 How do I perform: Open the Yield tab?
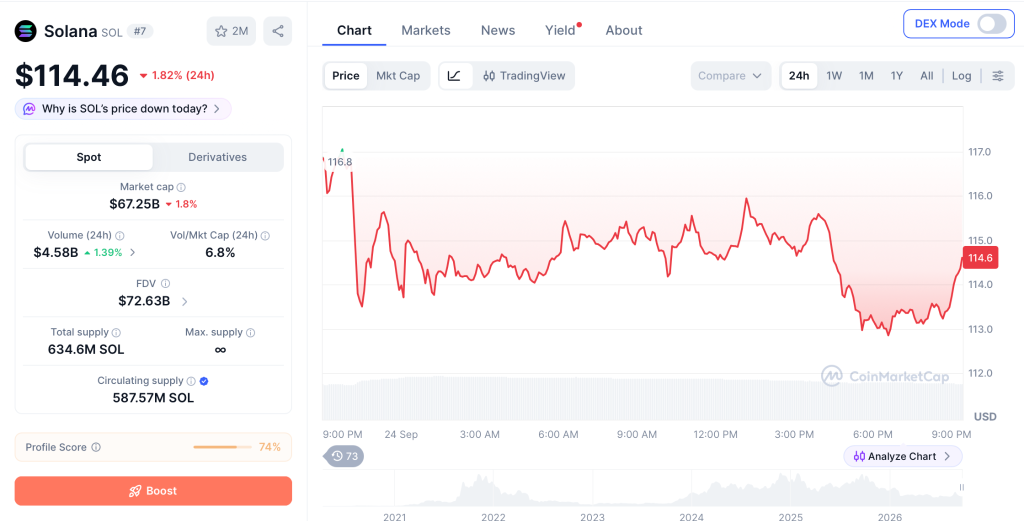560,31
